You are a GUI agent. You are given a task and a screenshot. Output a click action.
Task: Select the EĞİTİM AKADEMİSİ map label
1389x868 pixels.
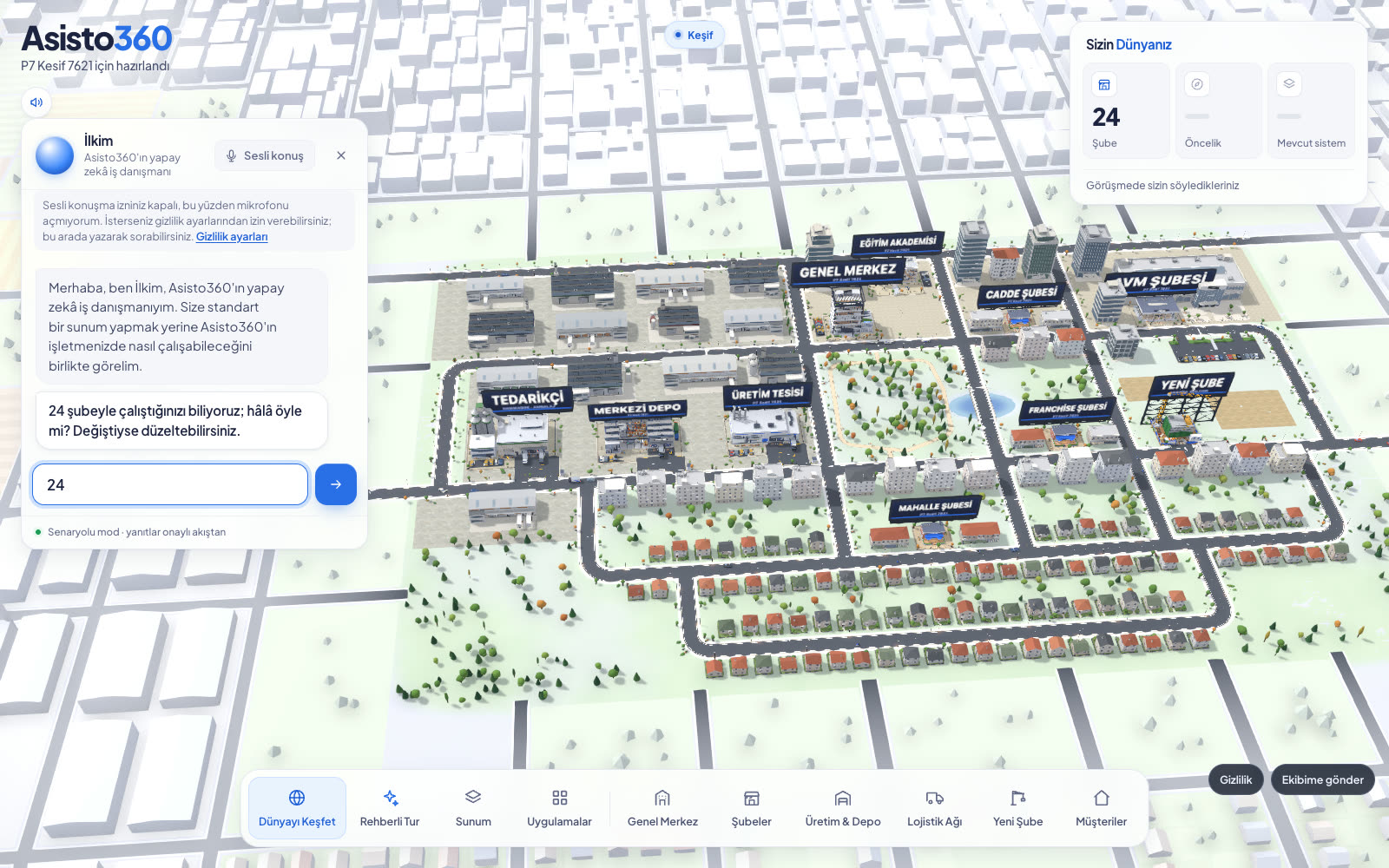[x=898, y=243]
